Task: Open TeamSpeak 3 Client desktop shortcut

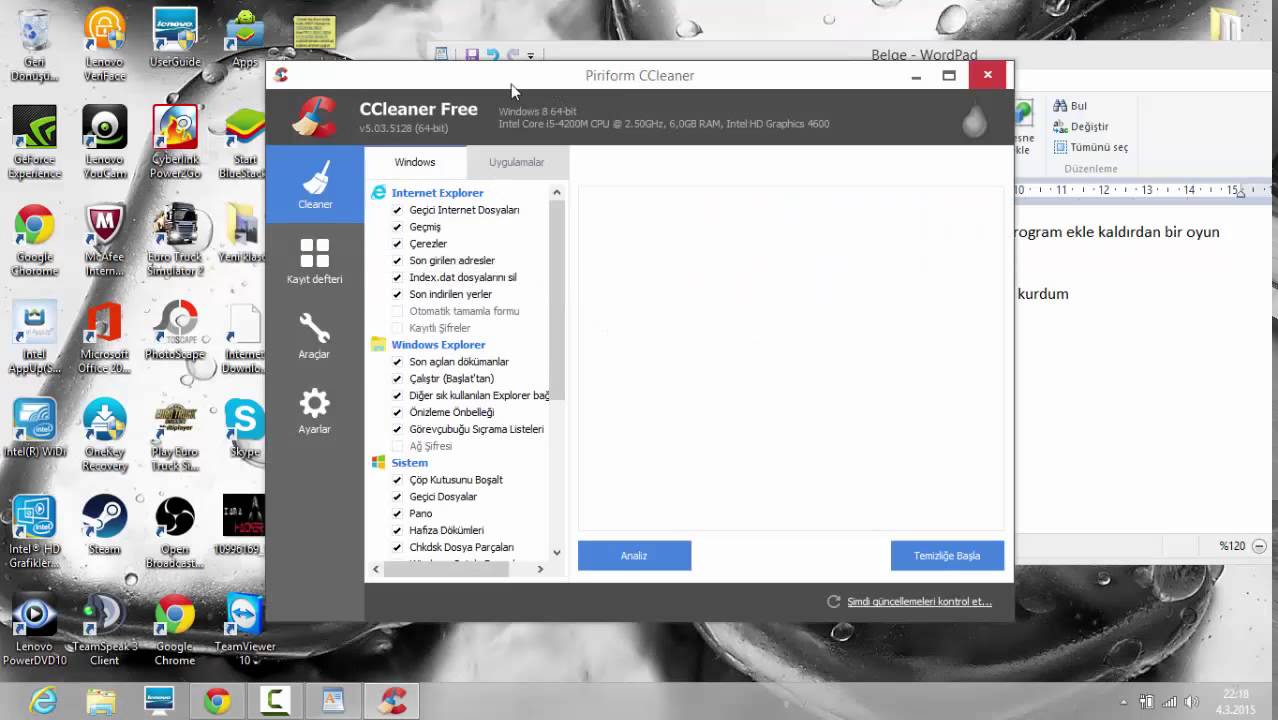Action: [x=105, y=630]
